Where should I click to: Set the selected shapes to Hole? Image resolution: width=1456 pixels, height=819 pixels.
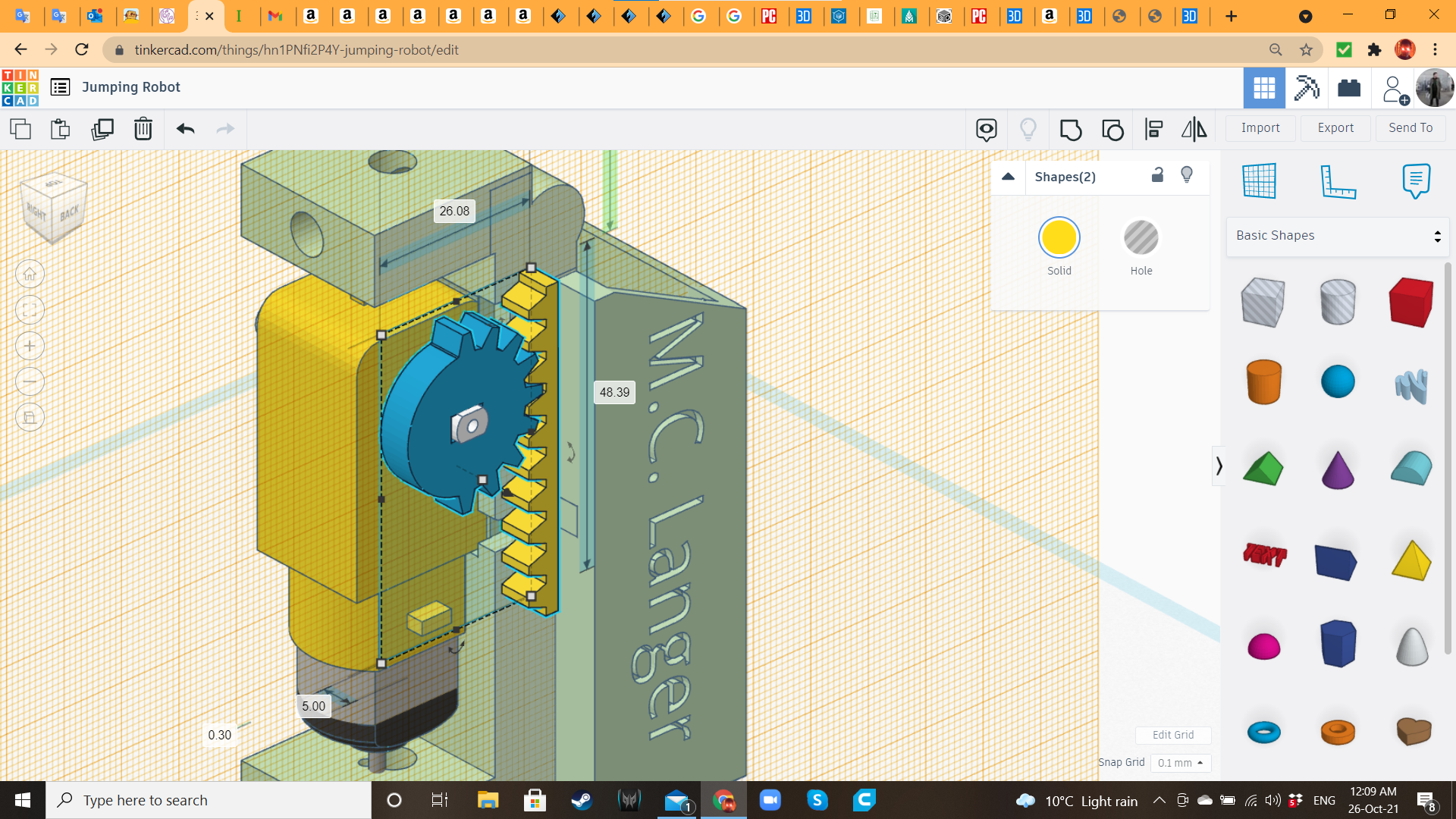point(1141,238)
